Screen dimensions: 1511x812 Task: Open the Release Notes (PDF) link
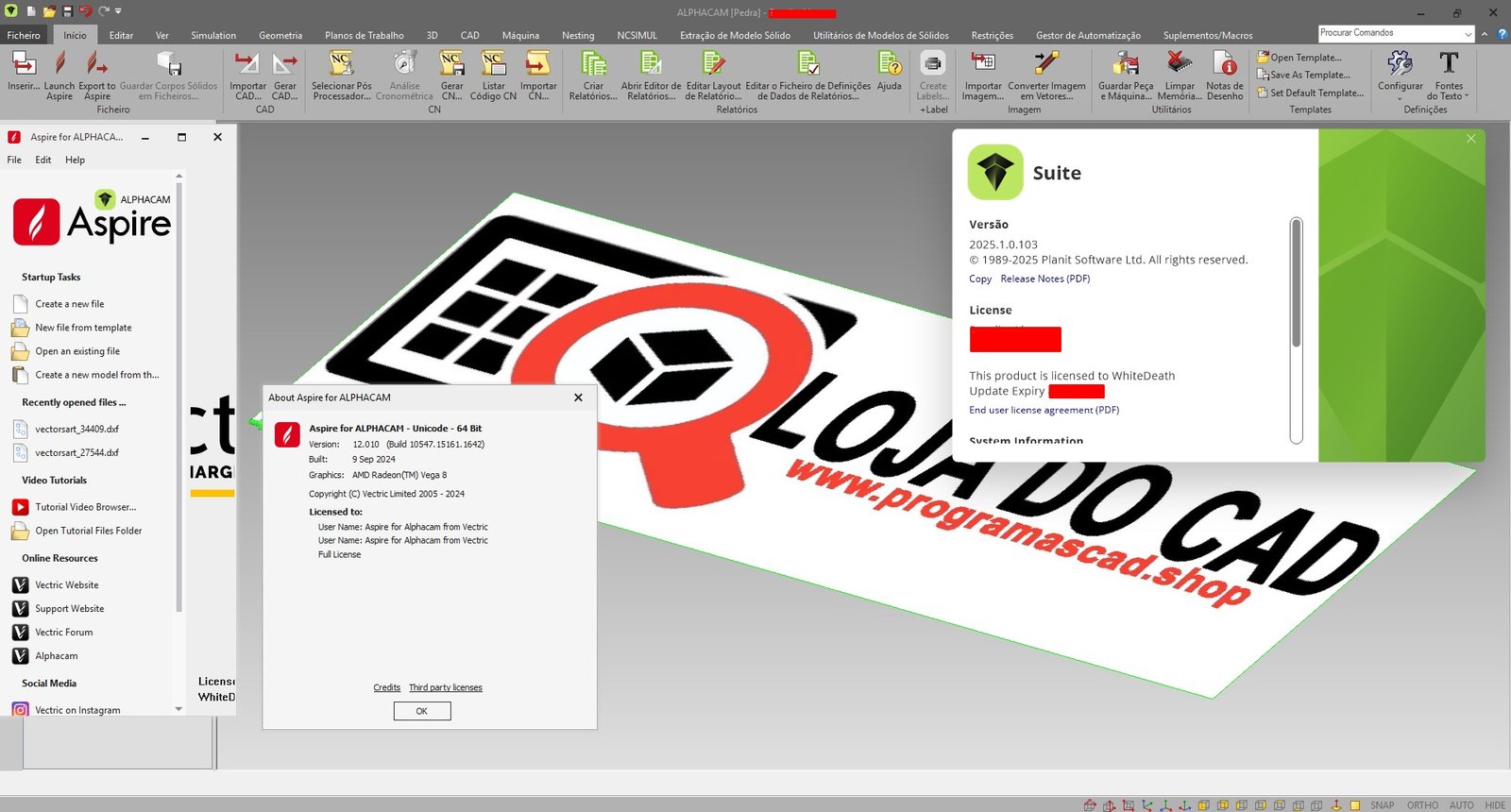pyautogui.click(x=1044, y=279)
